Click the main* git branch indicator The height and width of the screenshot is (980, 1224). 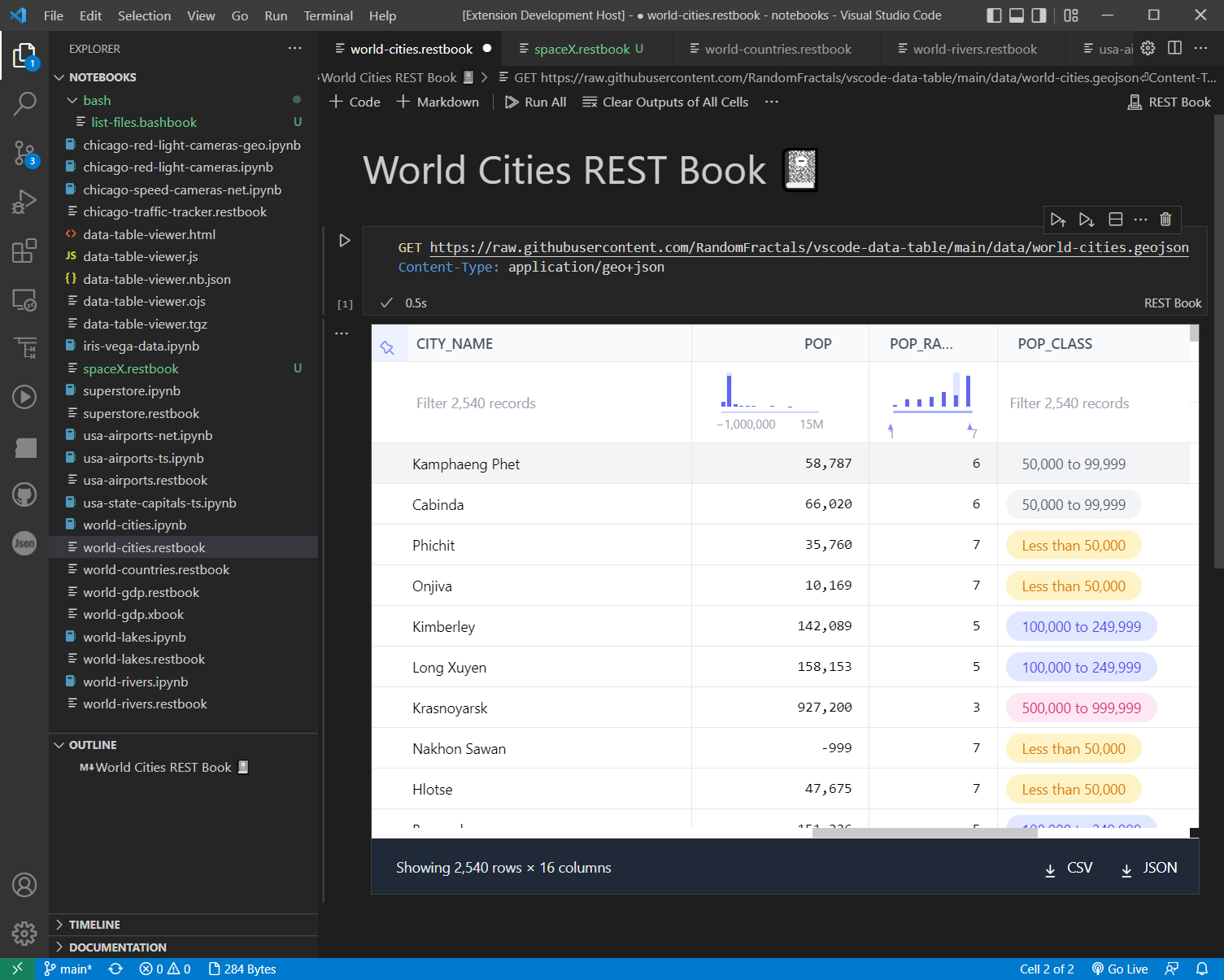pos(68,969)
